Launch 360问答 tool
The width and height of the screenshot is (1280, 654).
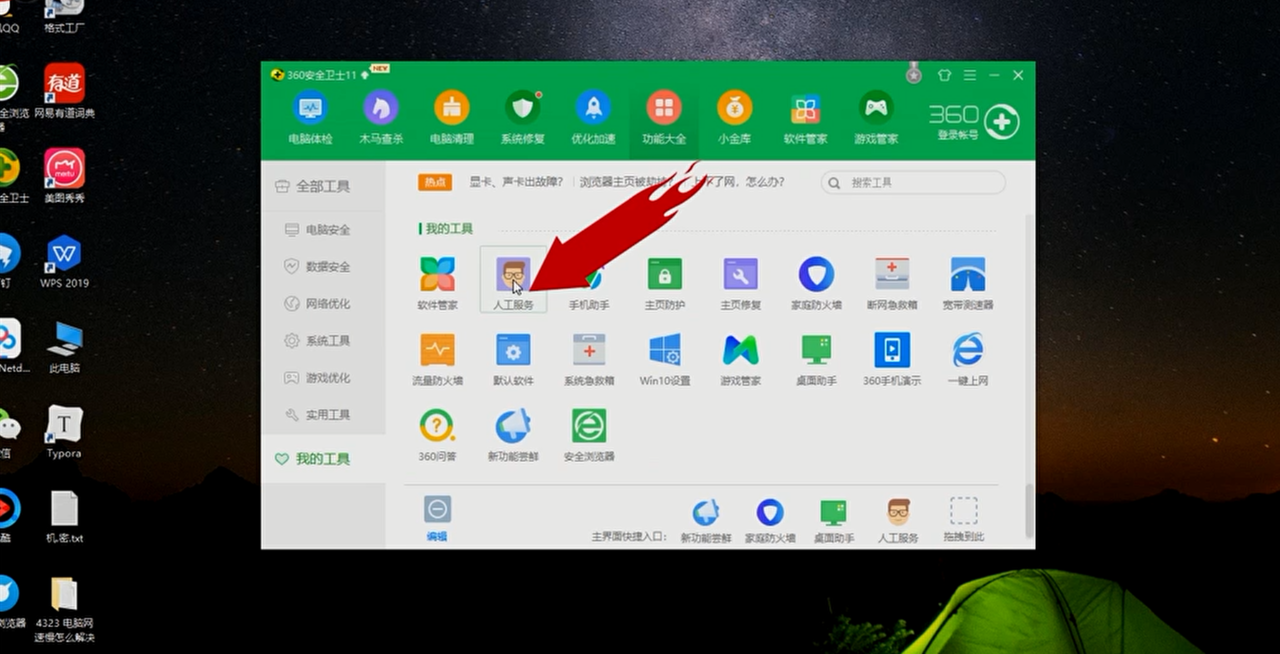(x=437, y=435)
